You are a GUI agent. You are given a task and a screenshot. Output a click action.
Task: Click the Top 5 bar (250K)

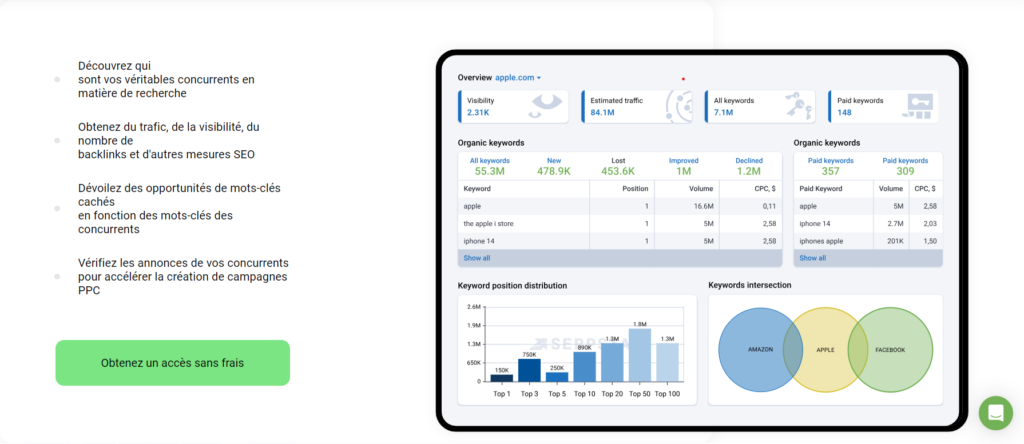click(557, 377)
